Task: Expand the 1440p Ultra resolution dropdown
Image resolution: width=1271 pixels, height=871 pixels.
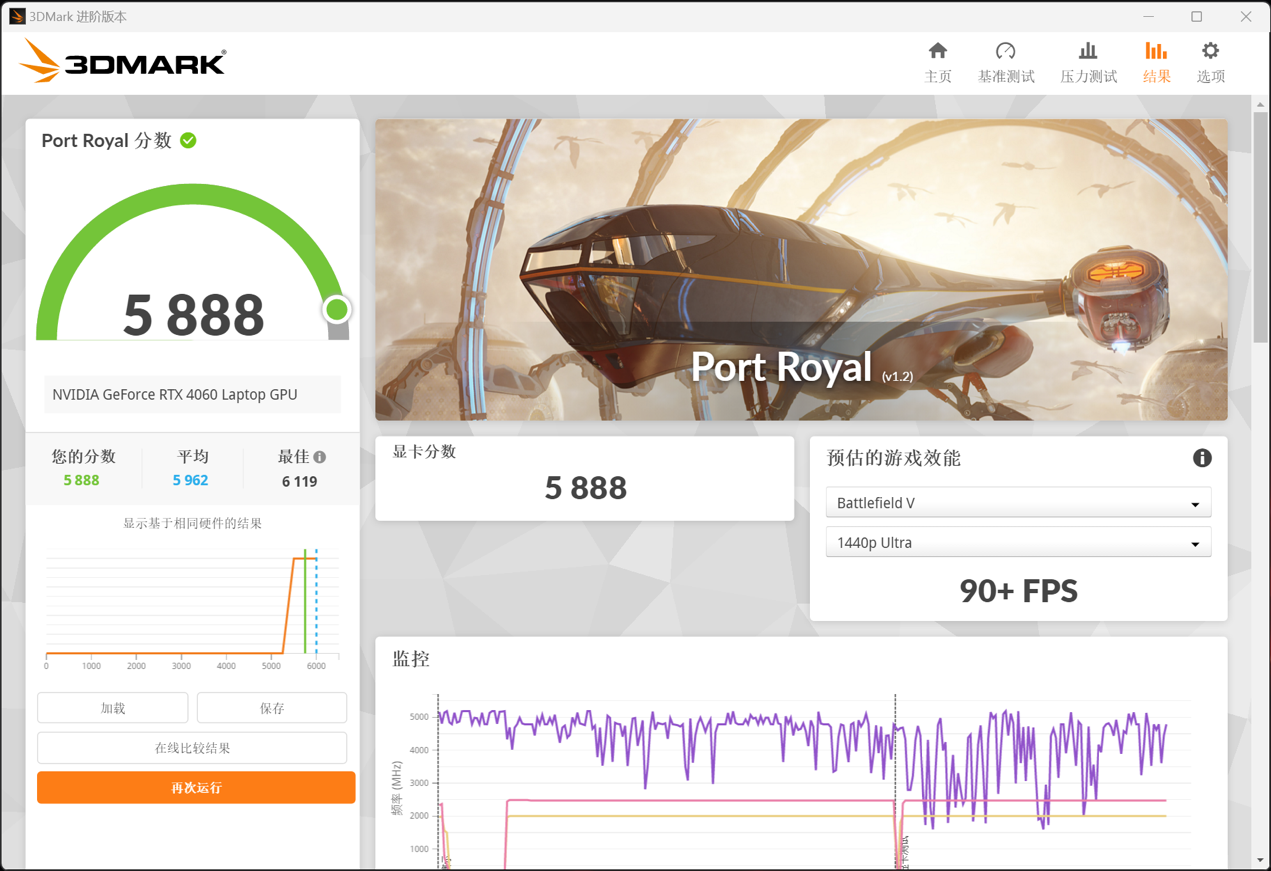Action: tap(1018, 543)
